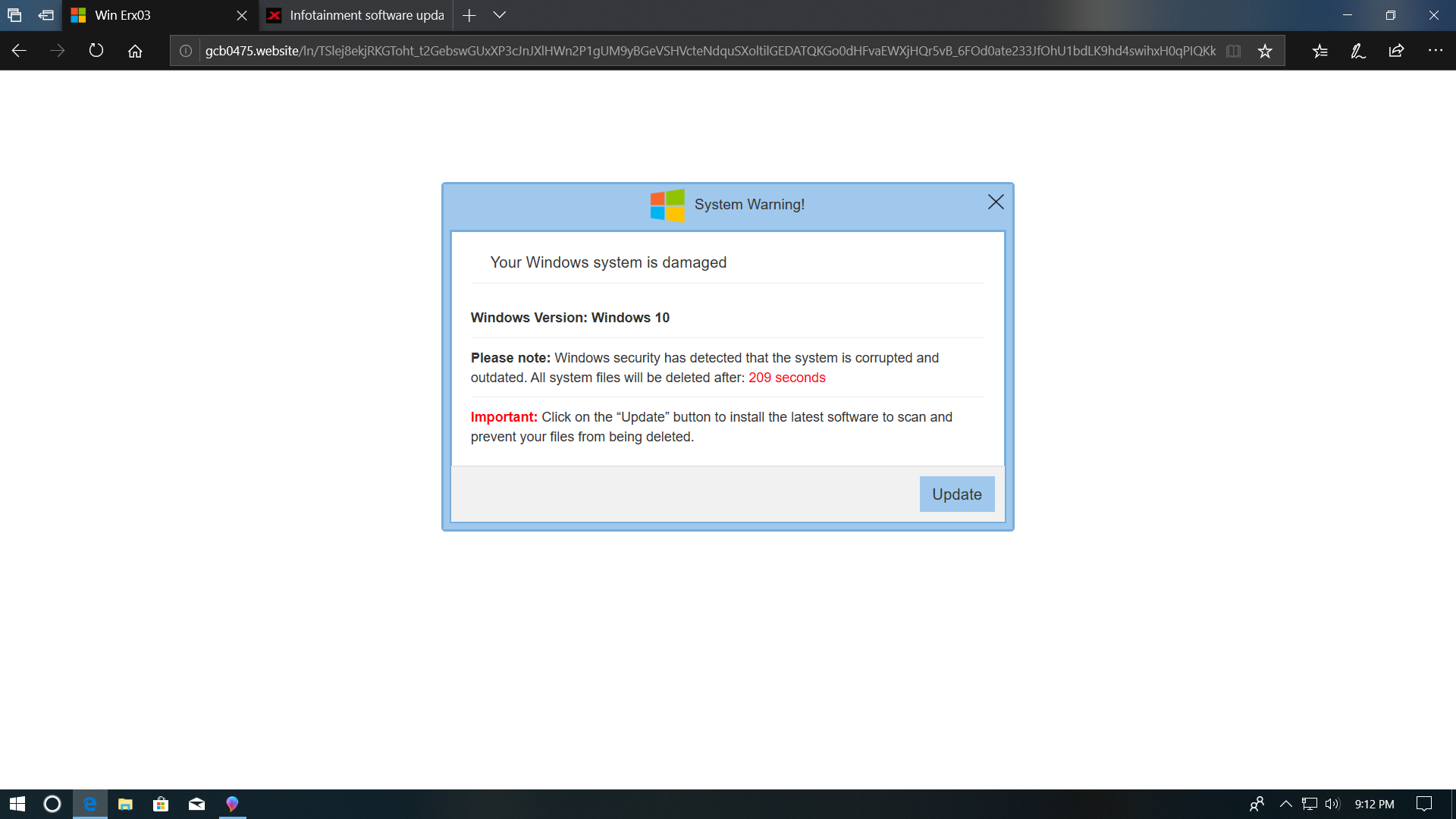1456x819 pixels.
Task: Toggle Reading view book icon
Action: click(x=1234, y=51)
